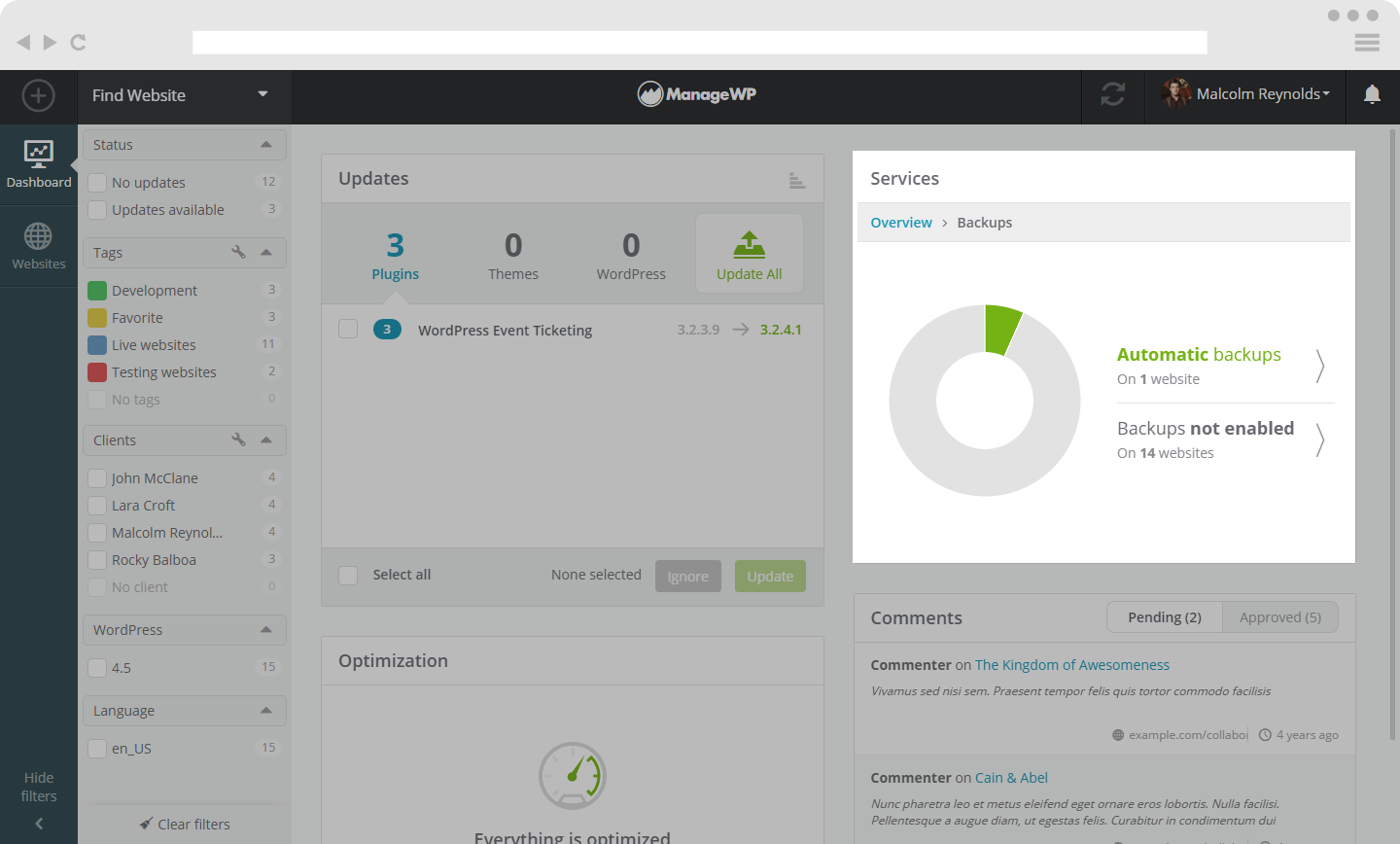This screenshot has width=1400, height=844.
Task: Collapse the Clients filter section
Action: [266, 440]
